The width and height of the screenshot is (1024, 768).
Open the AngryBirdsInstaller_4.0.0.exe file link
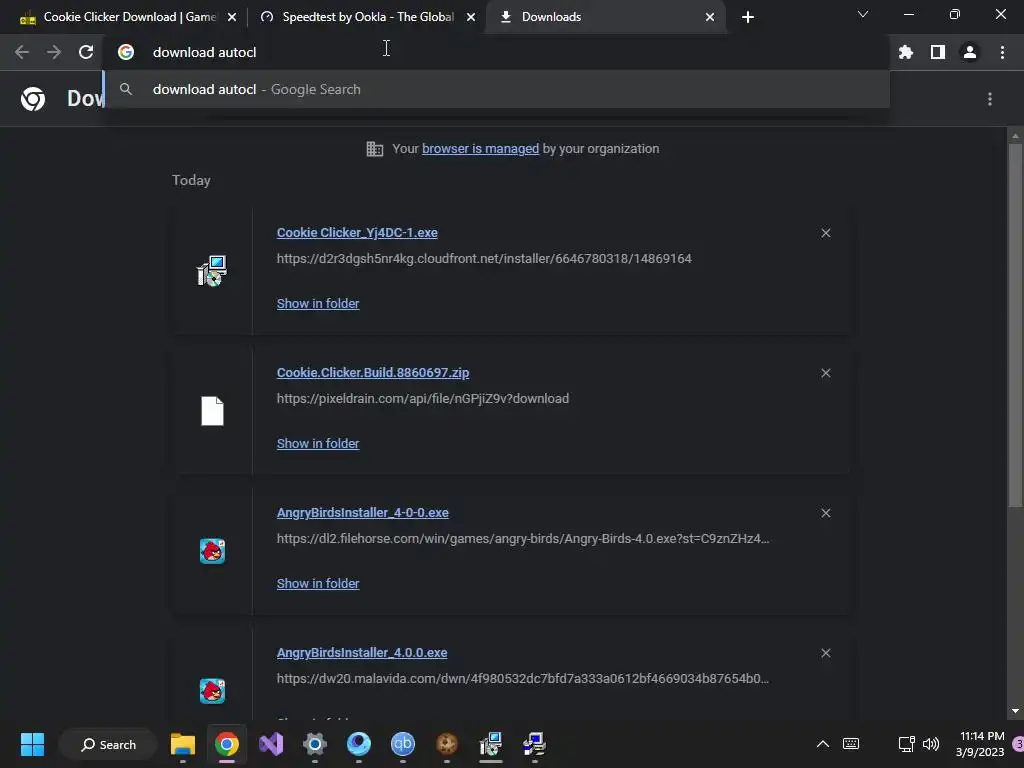(362, 652)
